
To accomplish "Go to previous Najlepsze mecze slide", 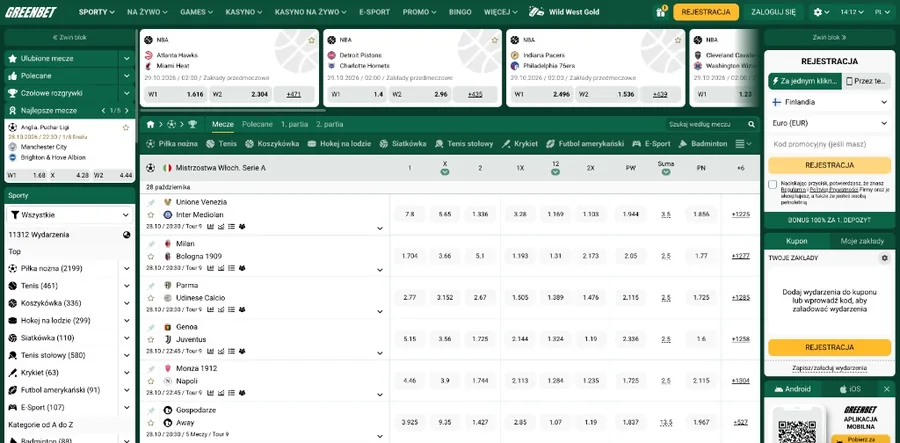I will [x=103, y=110].
